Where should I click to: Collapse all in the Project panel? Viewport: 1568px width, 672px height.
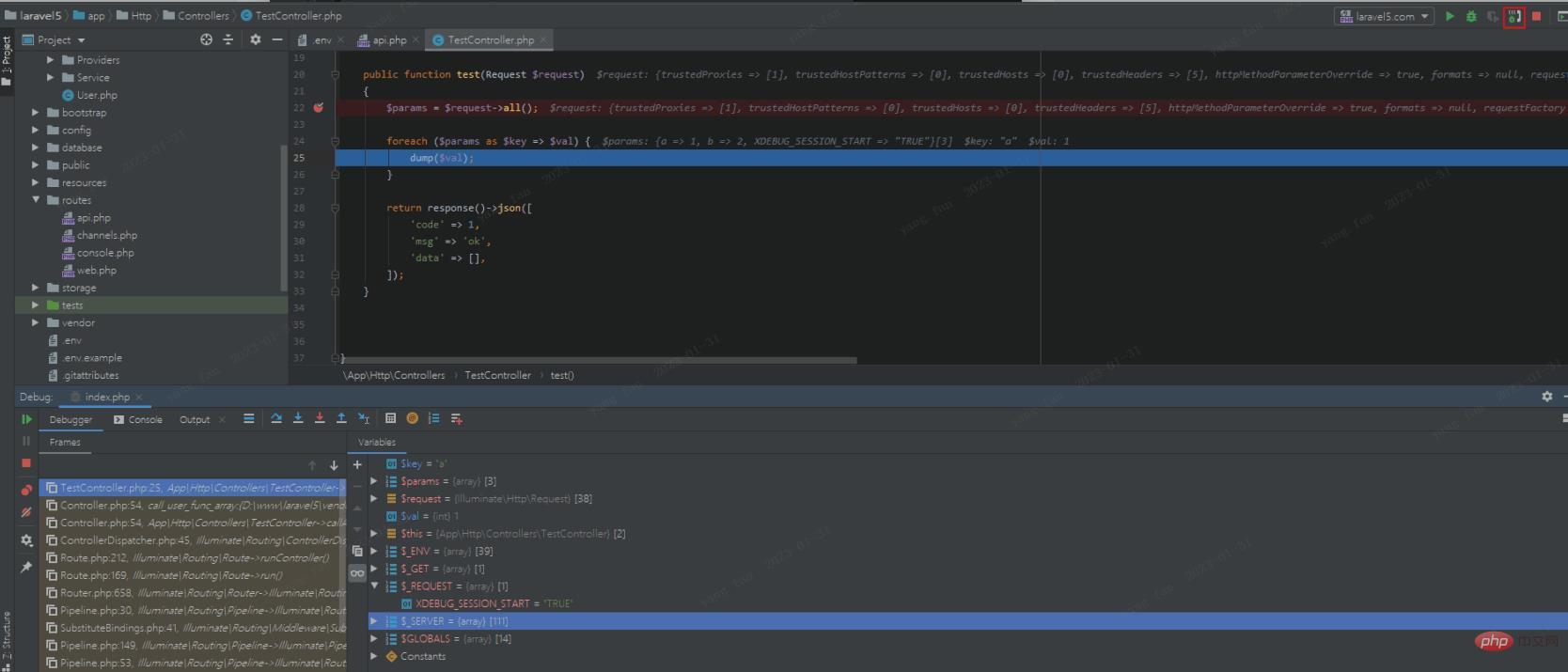click(x=227, y=39)
